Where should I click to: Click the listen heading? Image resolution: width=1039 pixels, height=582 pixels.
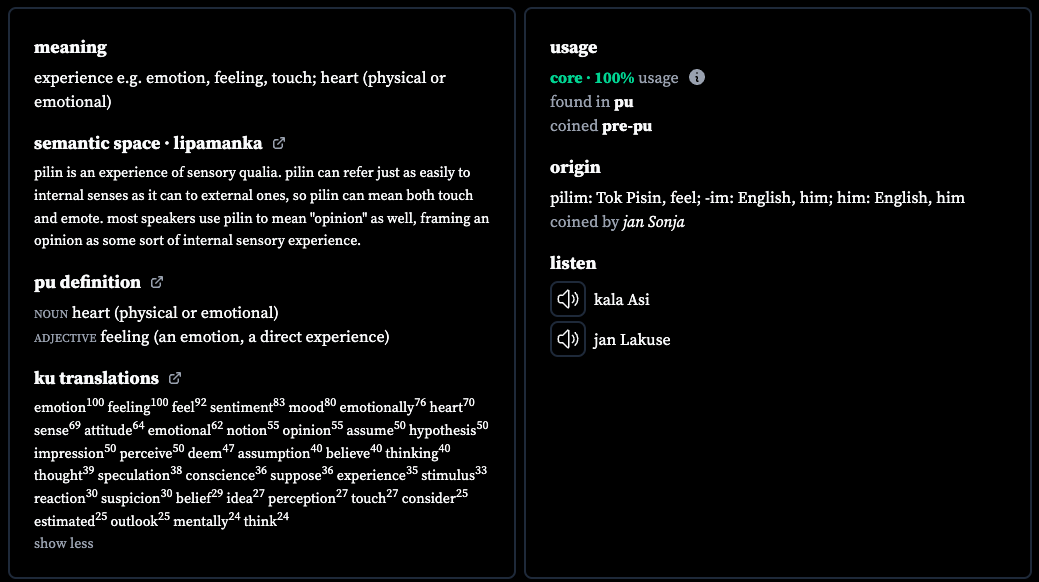[x=573, y=263]
